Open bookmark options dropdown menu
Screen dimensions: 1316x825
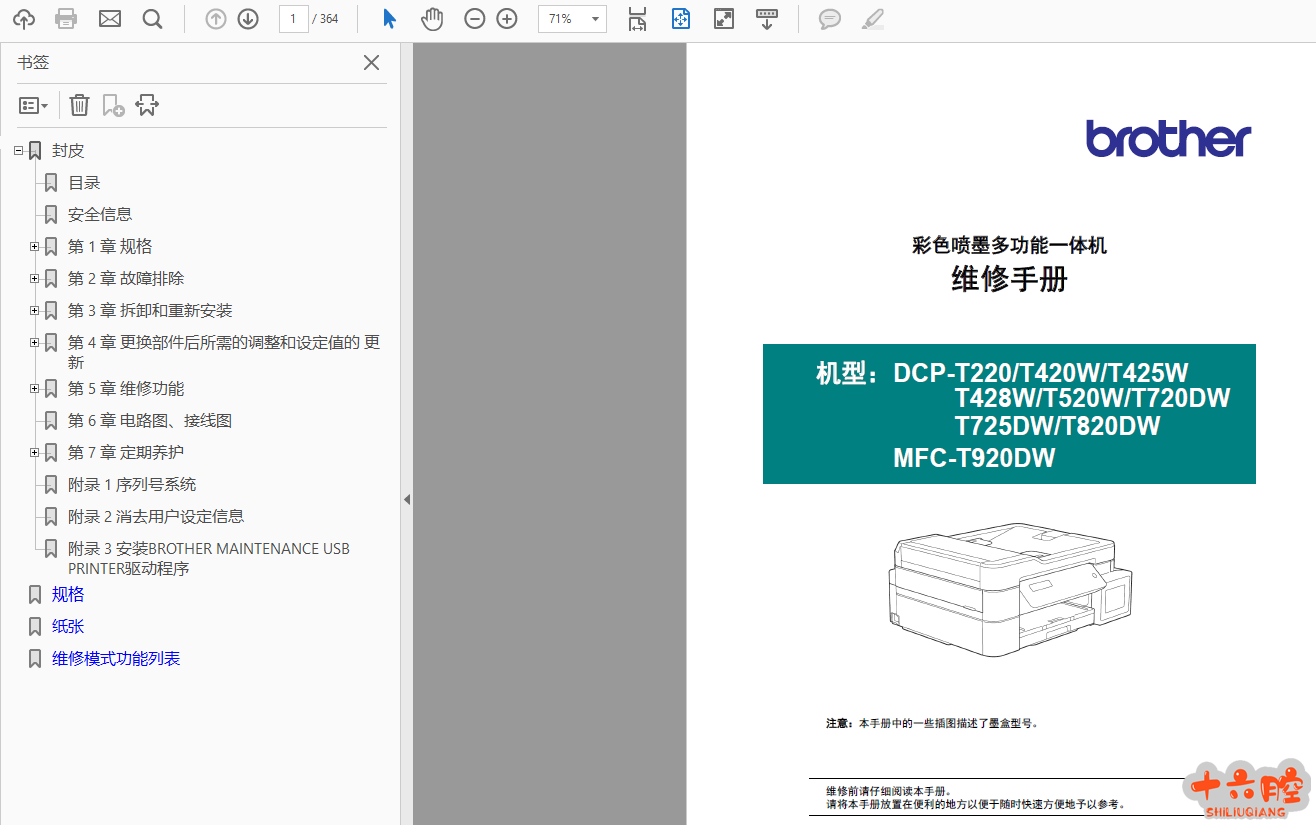point(33,105)
